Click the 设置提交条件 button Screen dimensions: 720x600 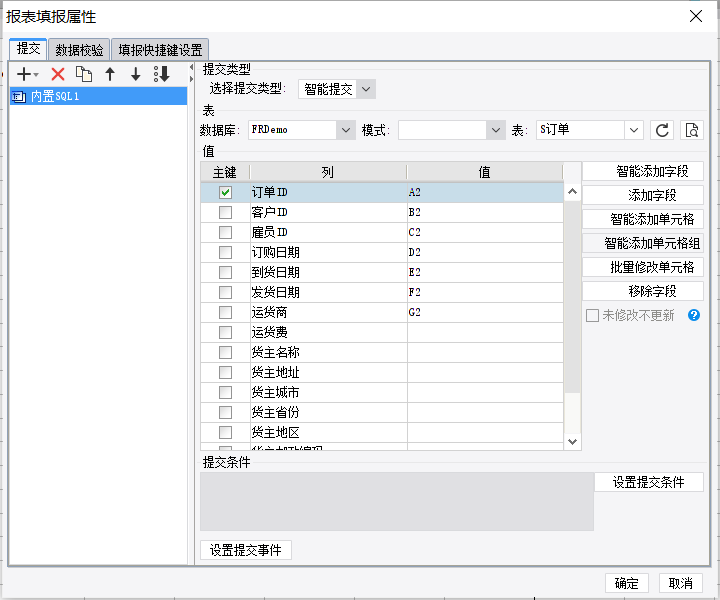pos(648,482)
